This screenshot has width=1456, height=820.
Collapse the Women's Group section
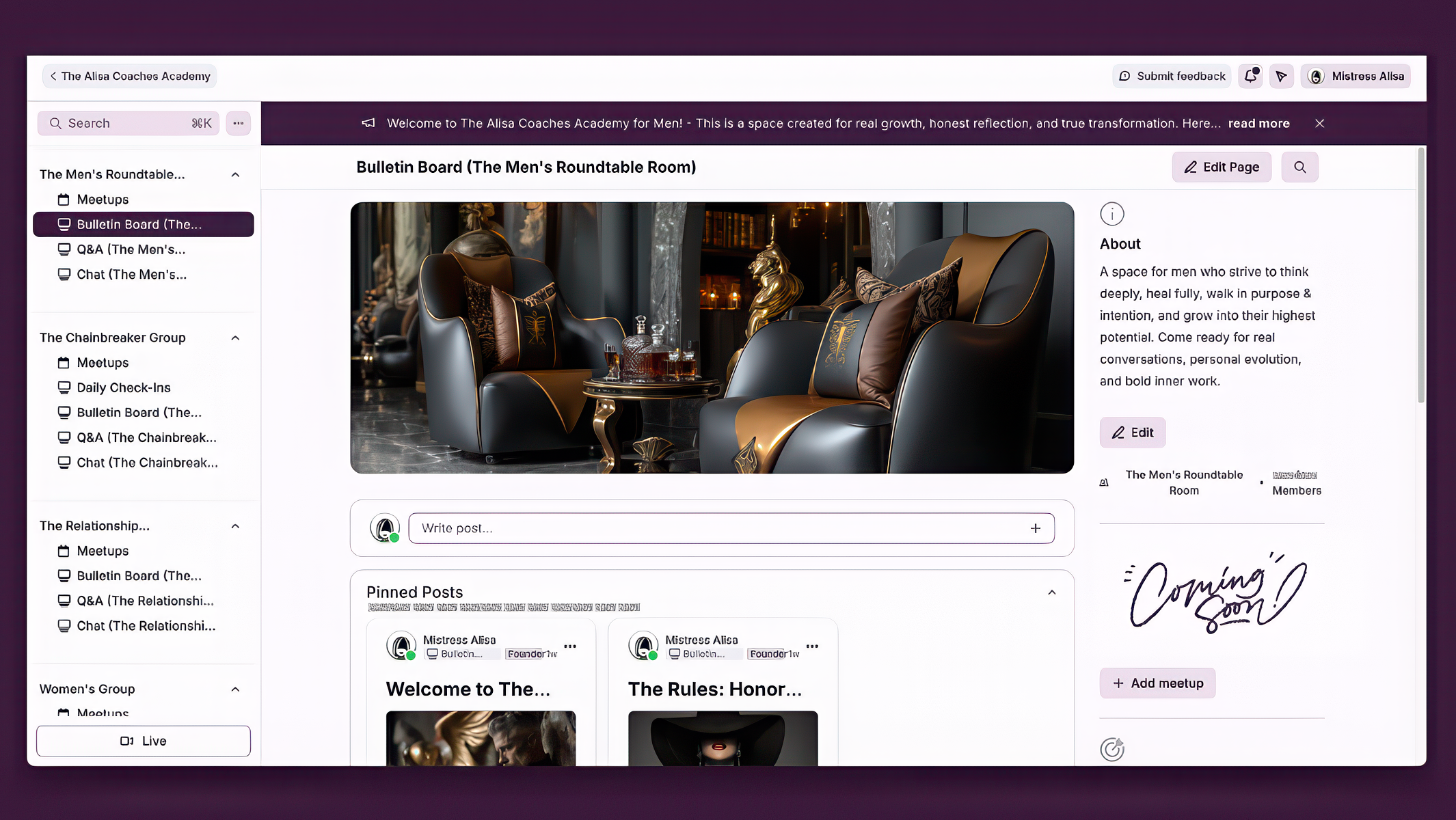(235, 689)
